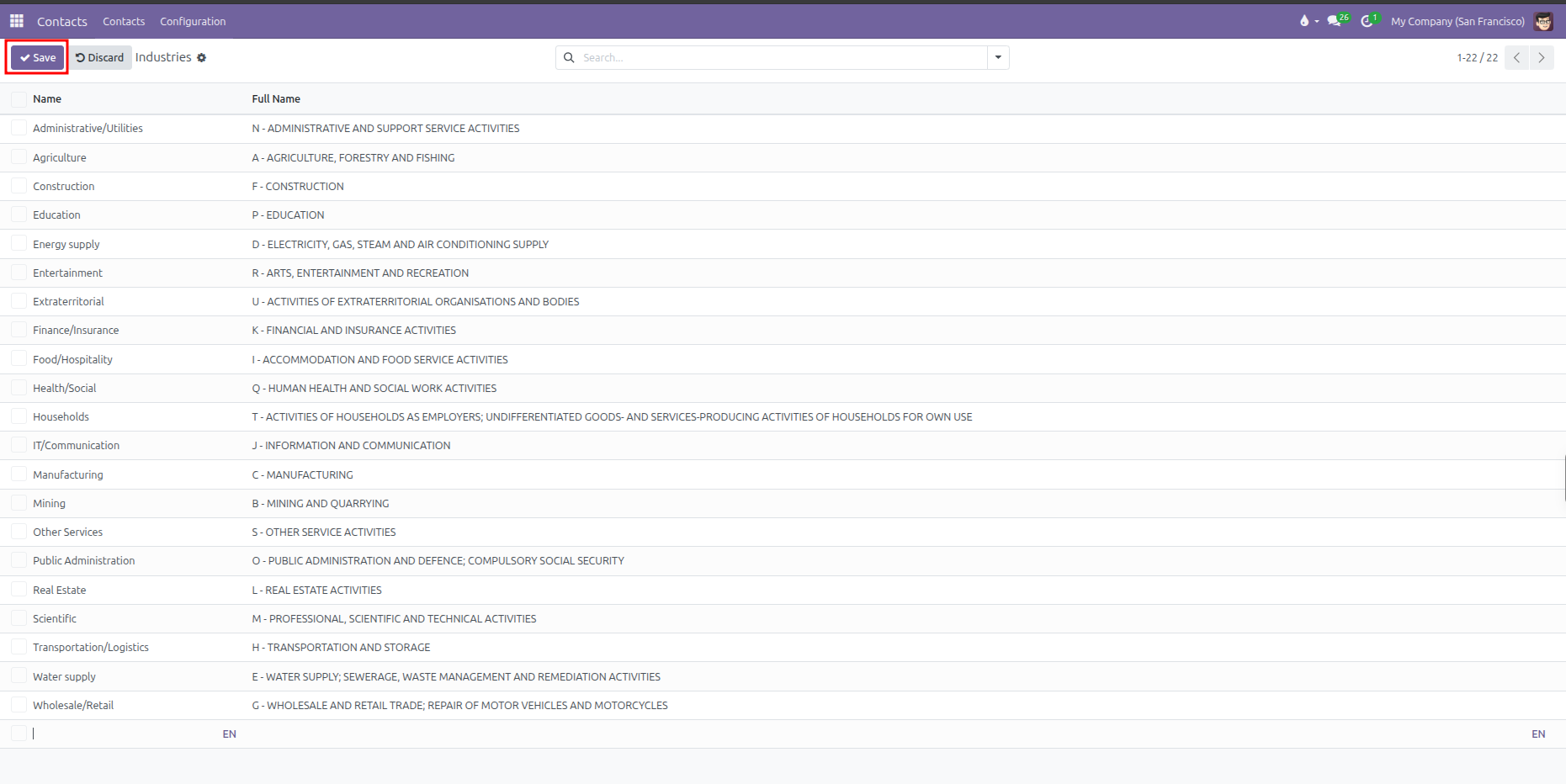Check the Manufacturing row checkbox
Image resolution: width=1566 pixels, height=784 pixels.
click(19, 474)
